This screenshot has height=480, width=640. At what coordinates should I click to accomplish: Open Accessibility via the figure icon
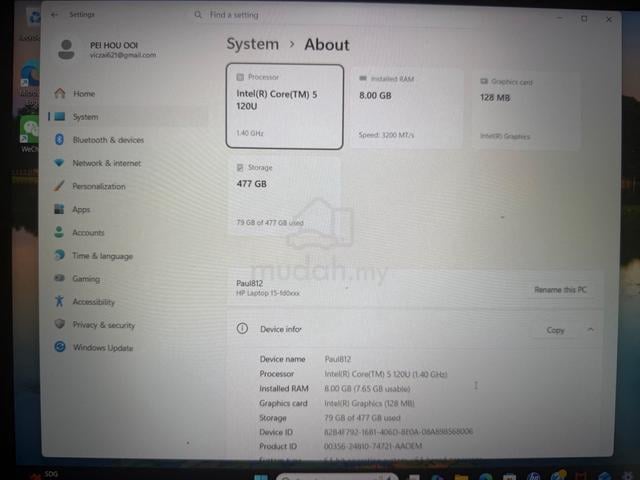click(x=60, y=301)
